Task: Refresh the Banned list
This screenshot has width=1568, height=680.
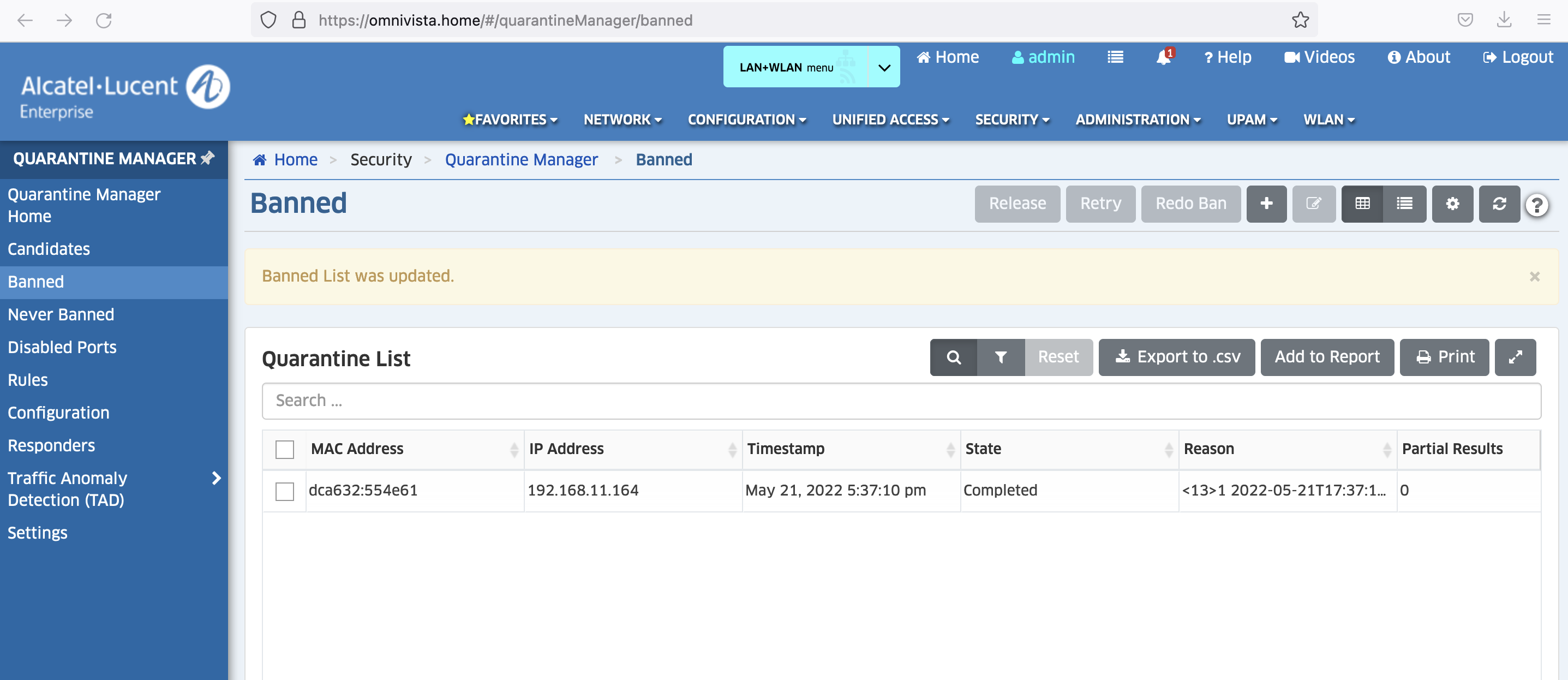Action: pyautogui.click(x=1499, y=204)
